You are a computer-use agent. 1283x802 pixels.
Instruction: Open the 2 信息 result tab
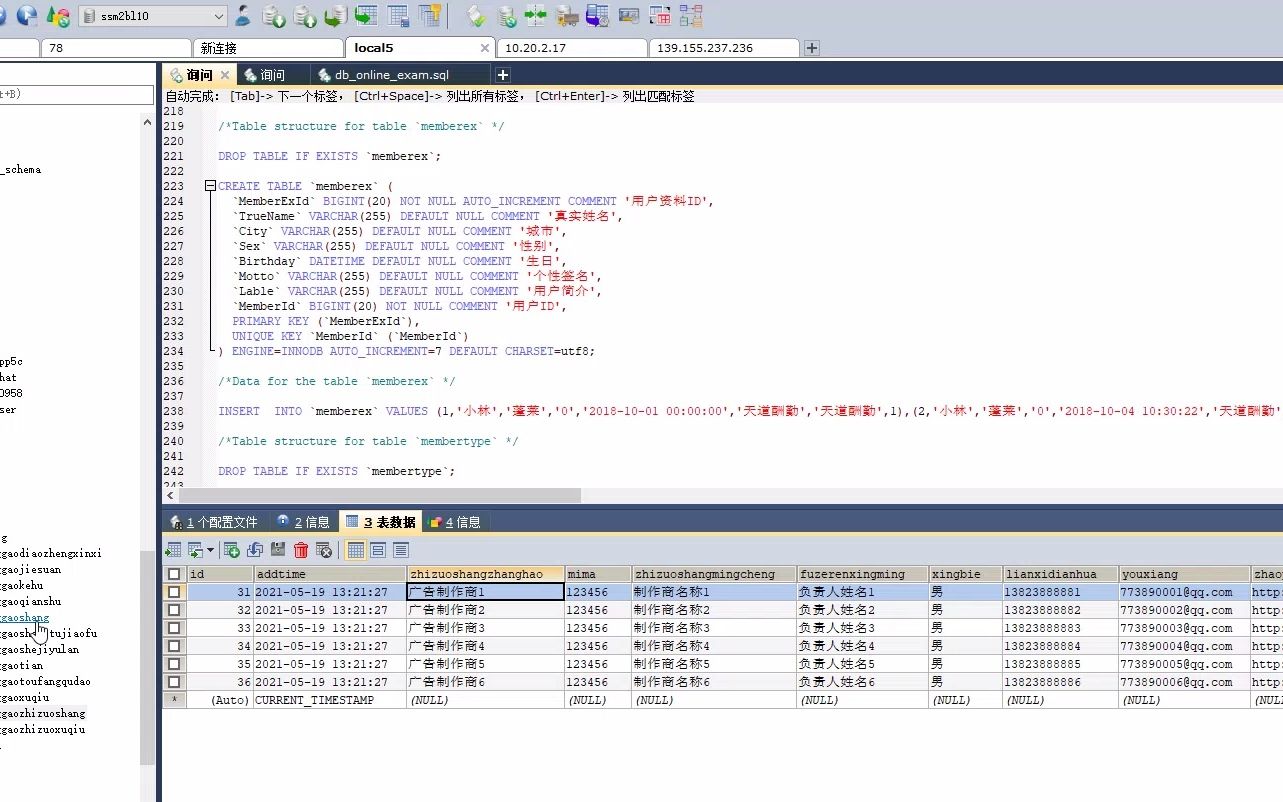click(303, 522)
